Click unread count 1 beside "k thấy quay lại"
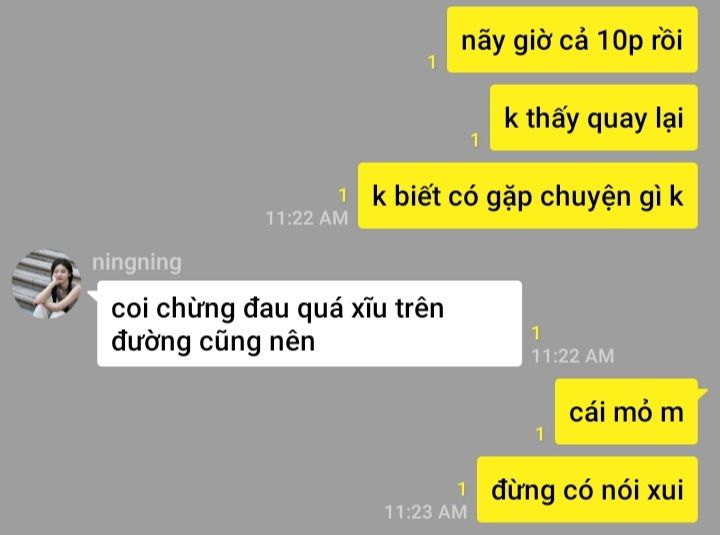Image resolution: width=720 pixels, height=535 pixels. click(x=475, y=140)
